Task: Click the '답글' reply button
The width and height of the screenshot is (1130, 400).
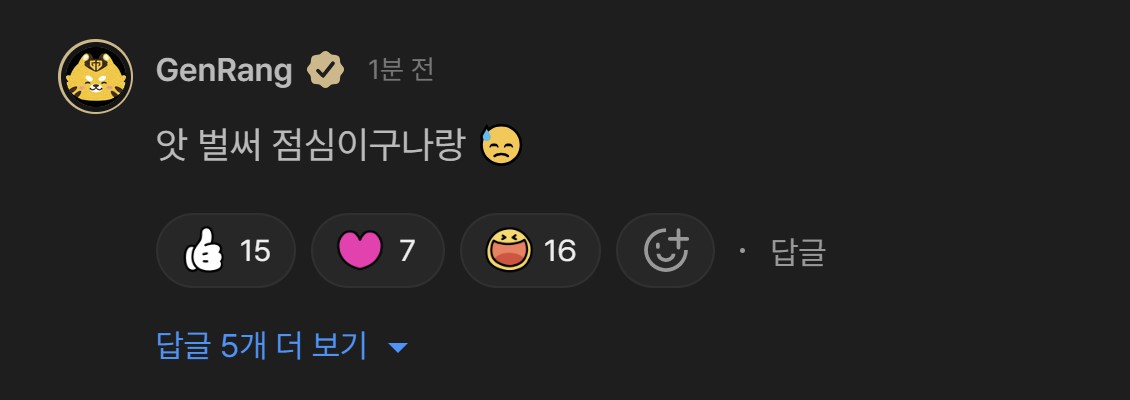Action: point(798,252)
